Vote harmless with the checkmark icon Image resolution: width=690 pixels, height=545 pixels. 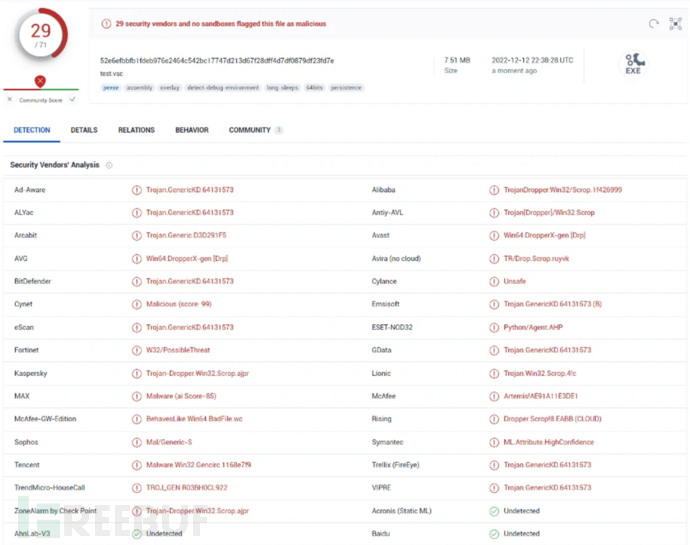click(x=73, y=99)
